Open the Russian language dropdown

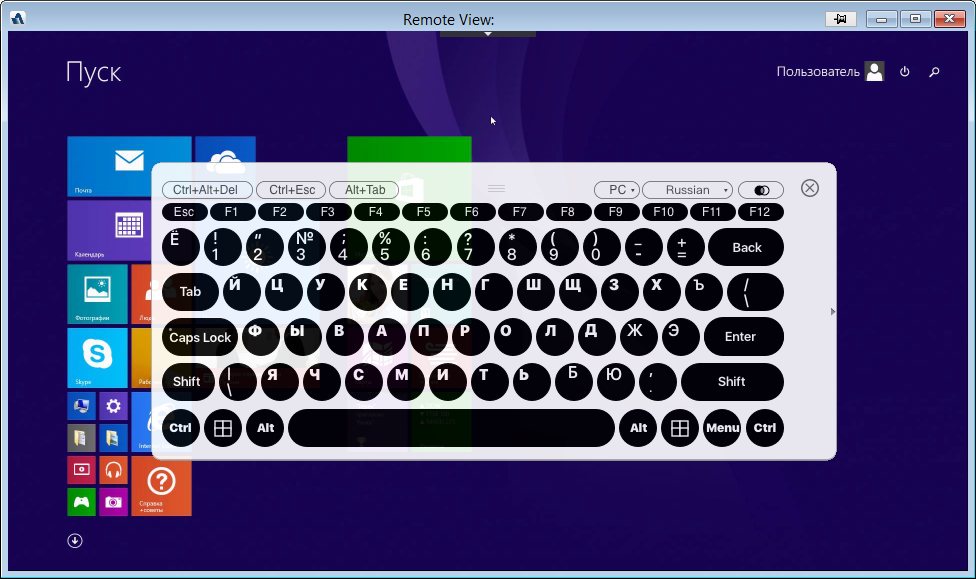(688, 190)
